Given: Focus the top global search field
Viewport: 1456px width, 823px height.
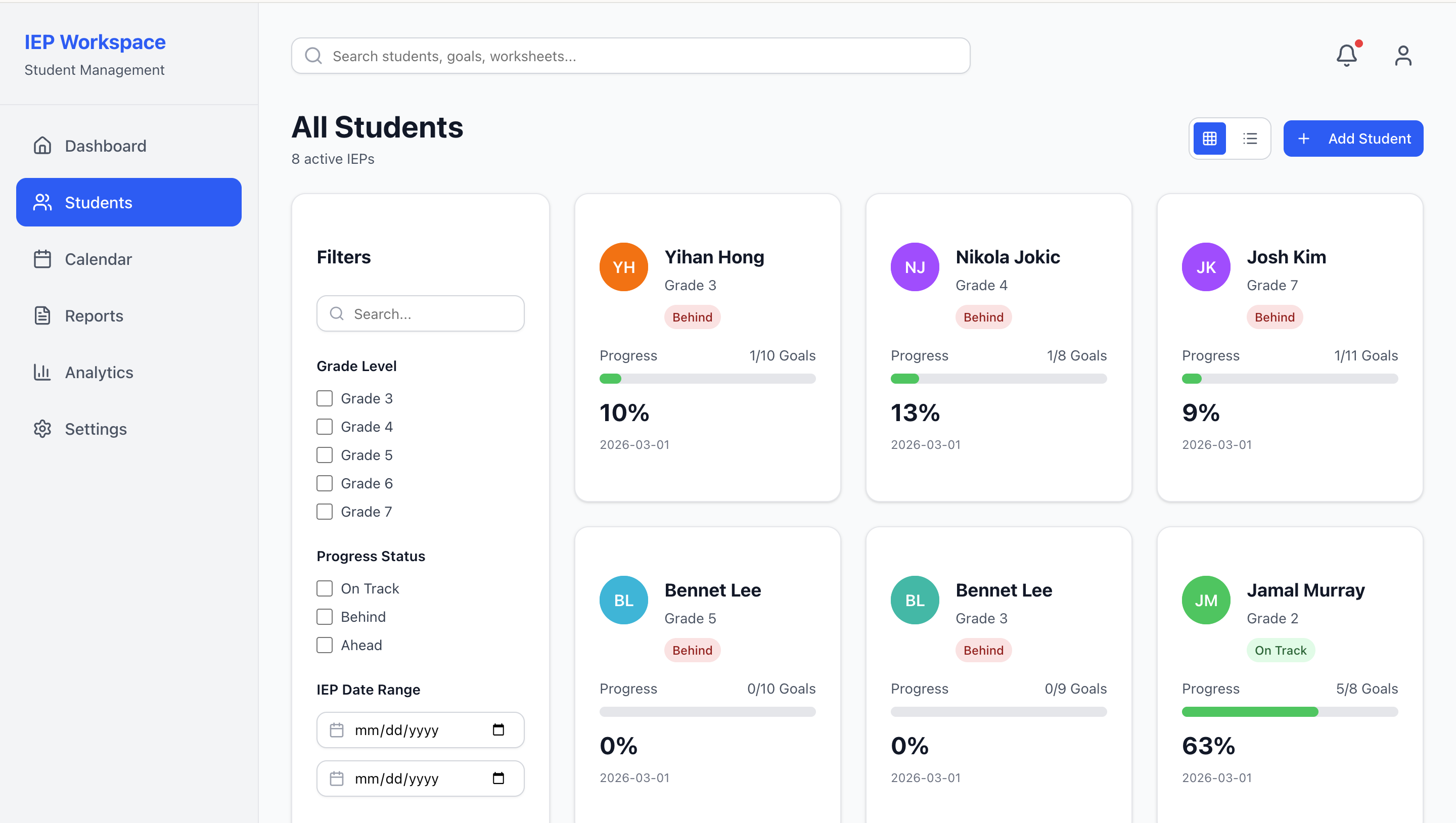Looking at the screenshot, I should point(631,56).
